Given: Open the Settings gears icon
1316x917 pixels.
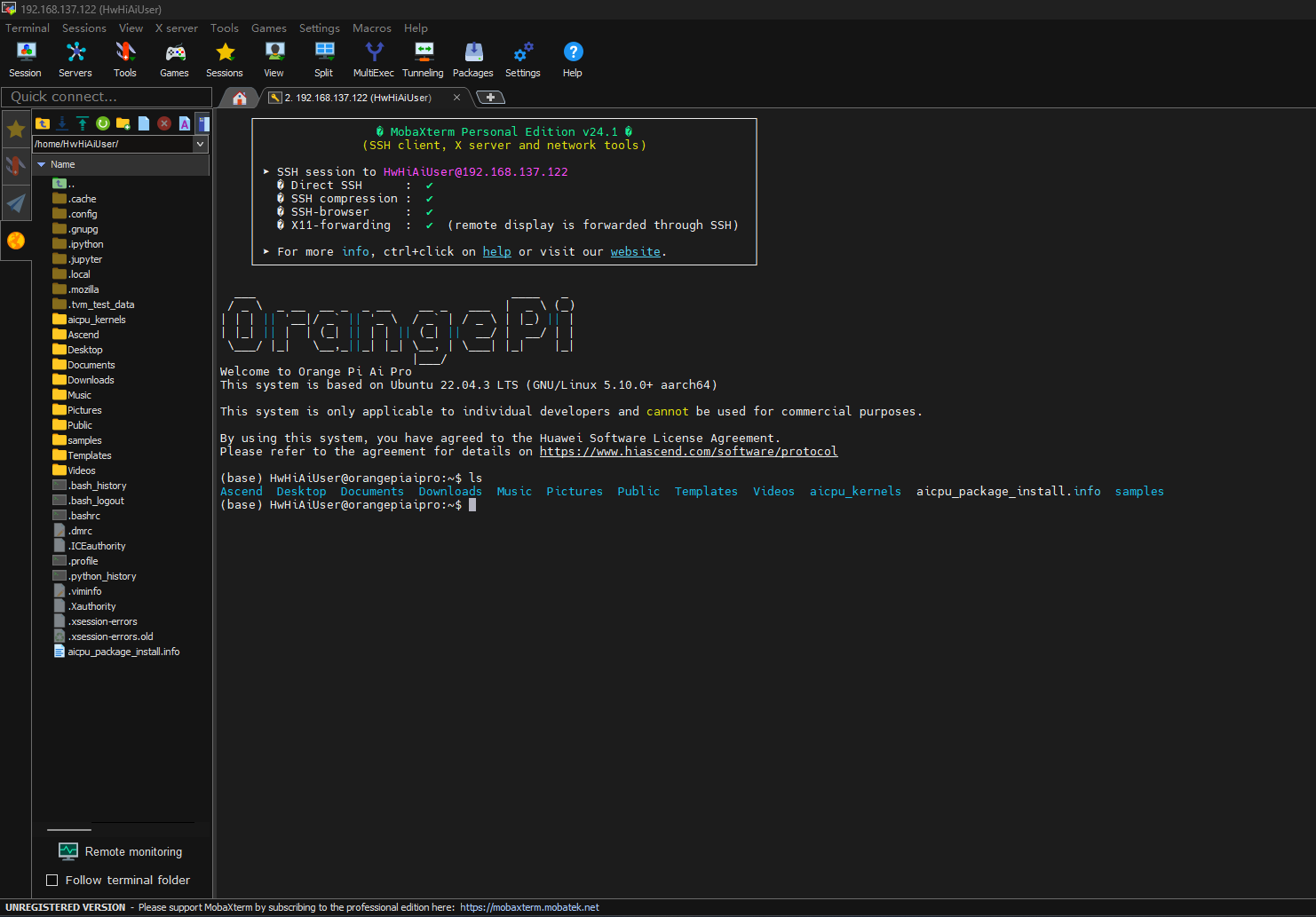Looking at the screenshot, I should click(x=523, y=59).
